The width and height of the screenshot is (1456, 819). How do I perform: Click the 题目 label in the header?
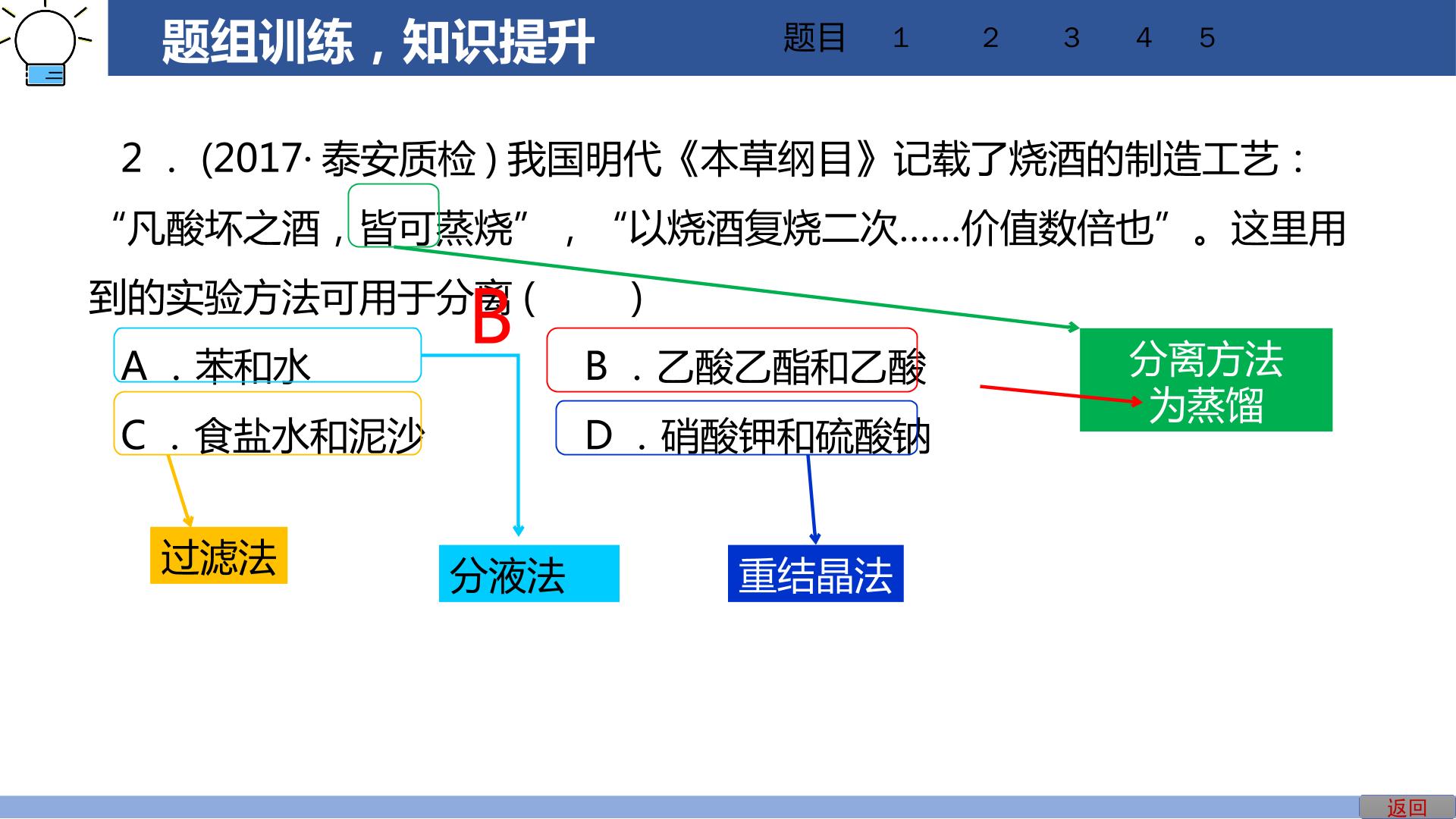(x=814, y=38)
